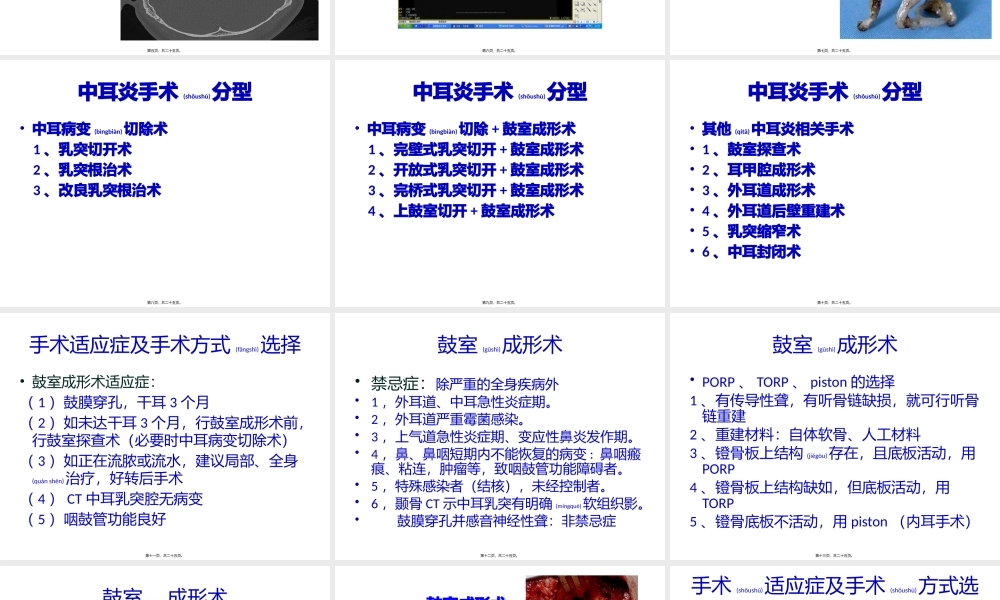The image size is (1000, 600).
Task: Click the first 中耳炎手术分型 slide title
Action: (x=164, y=92)
